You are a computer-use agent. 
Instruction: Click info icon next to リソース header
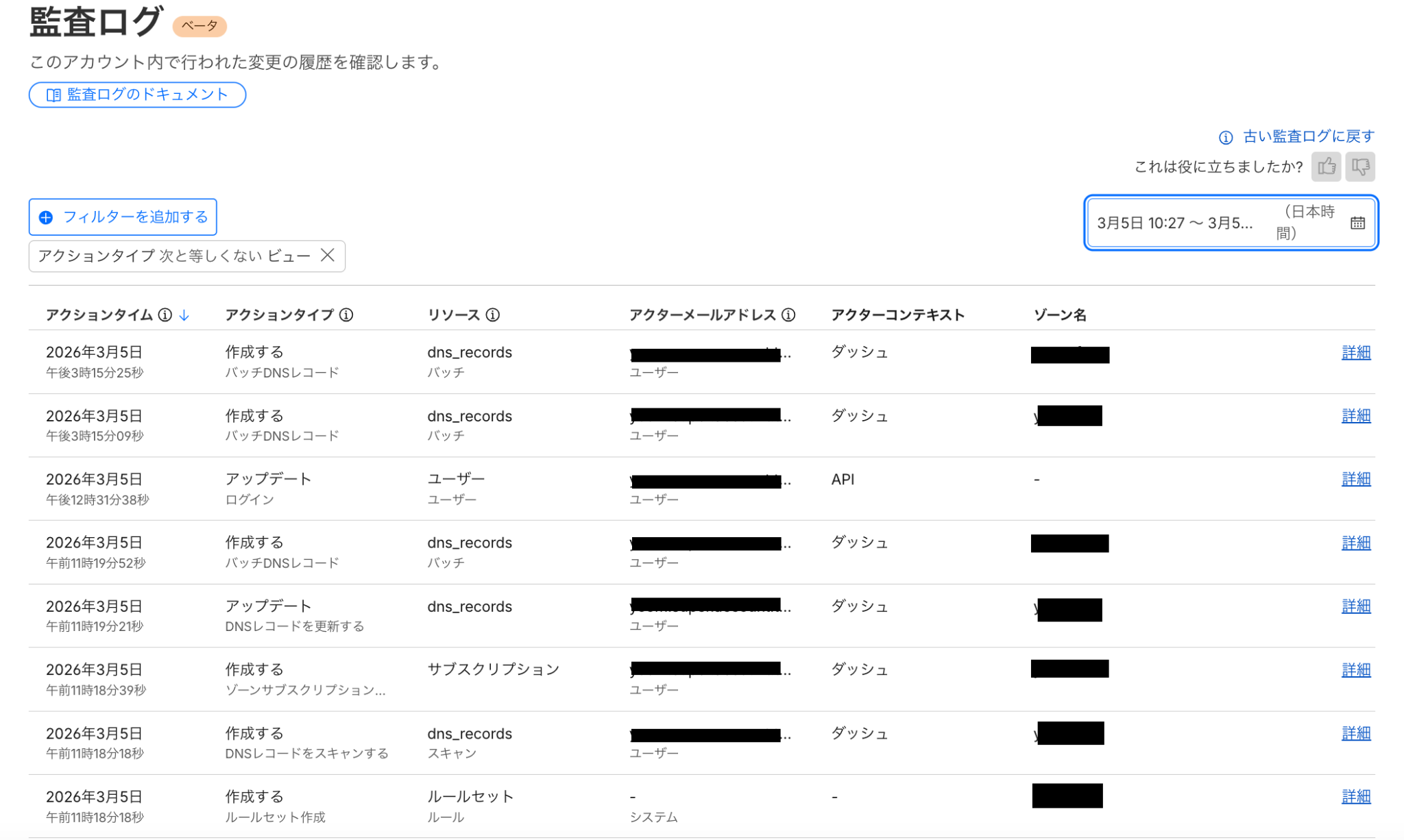click(x=492, y=314)
